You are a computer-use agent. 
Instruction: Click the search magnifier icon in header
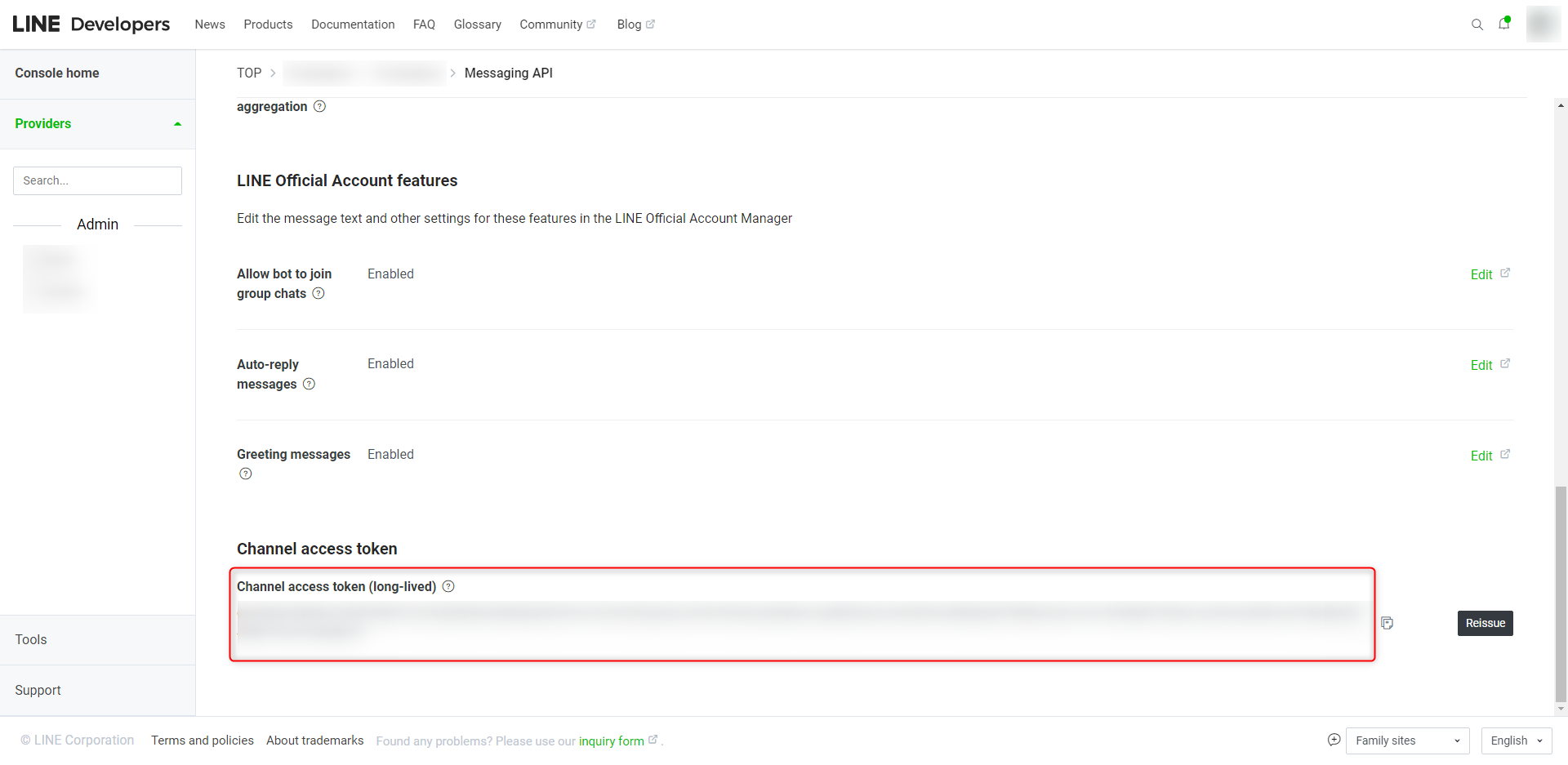click(x=1477, y=24)
